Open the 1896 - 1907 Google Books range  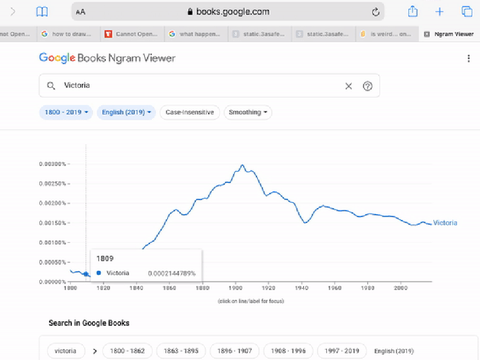click(235, 351)
